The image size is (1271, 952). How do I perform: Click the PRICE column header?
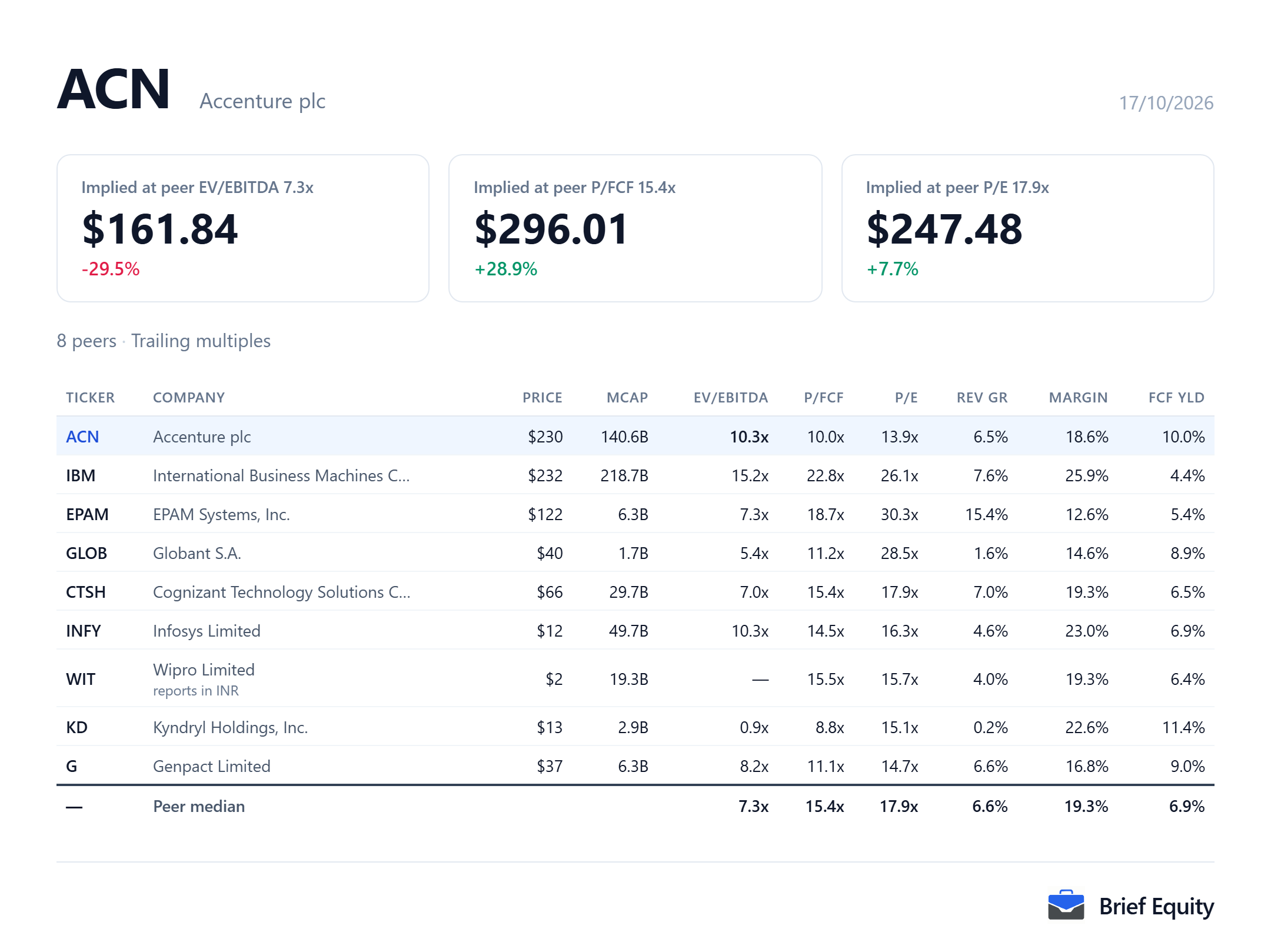[x=543, y=398]
